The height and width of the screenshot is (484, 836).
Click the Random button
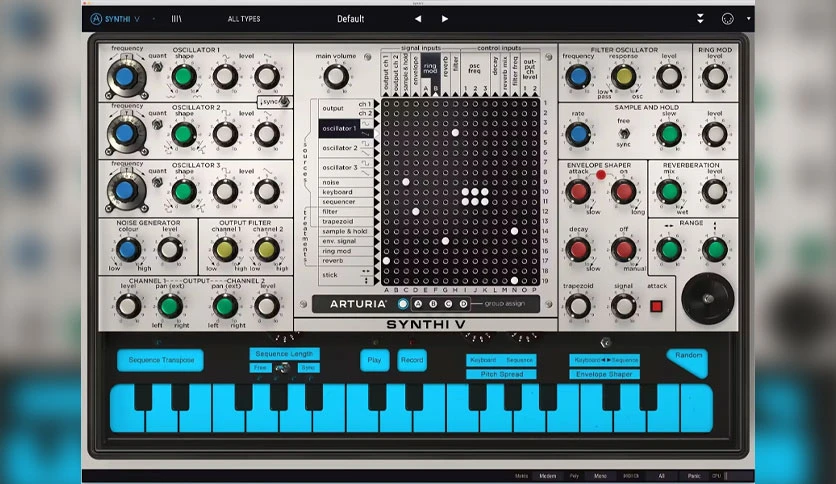(688, 362)
